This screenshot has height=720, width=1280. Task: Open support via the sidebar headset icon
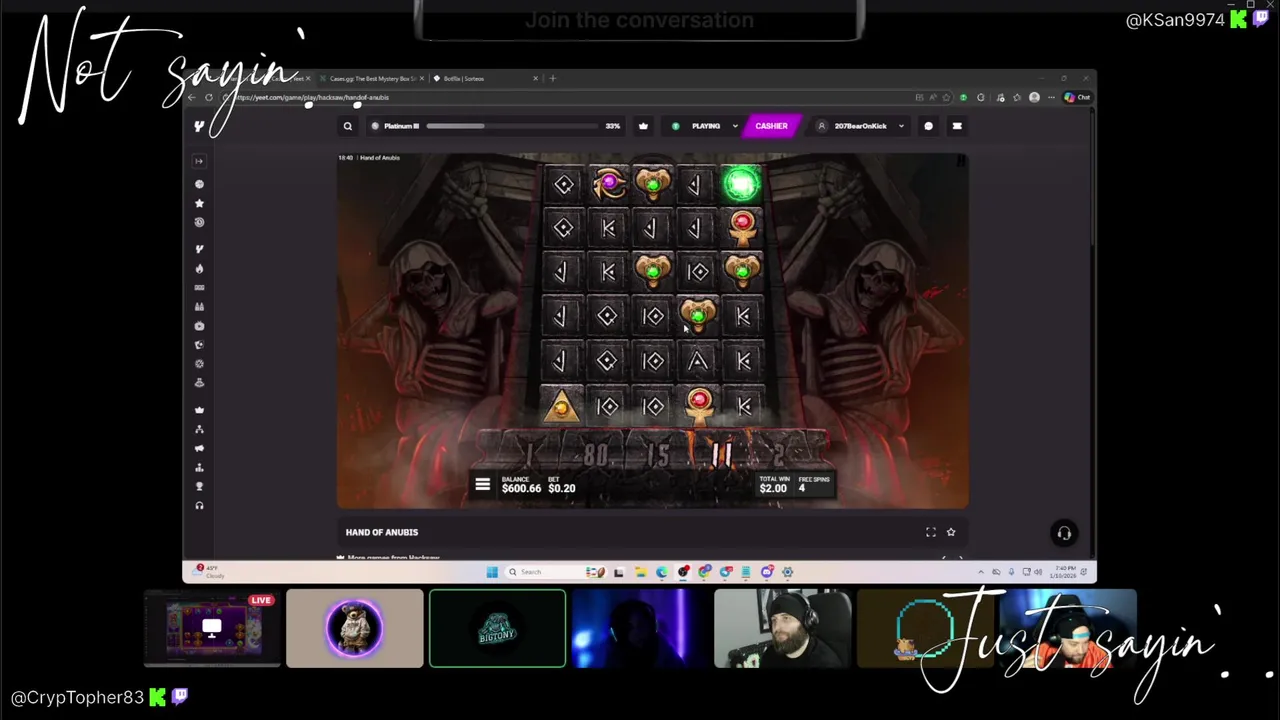tap(199, 506)
